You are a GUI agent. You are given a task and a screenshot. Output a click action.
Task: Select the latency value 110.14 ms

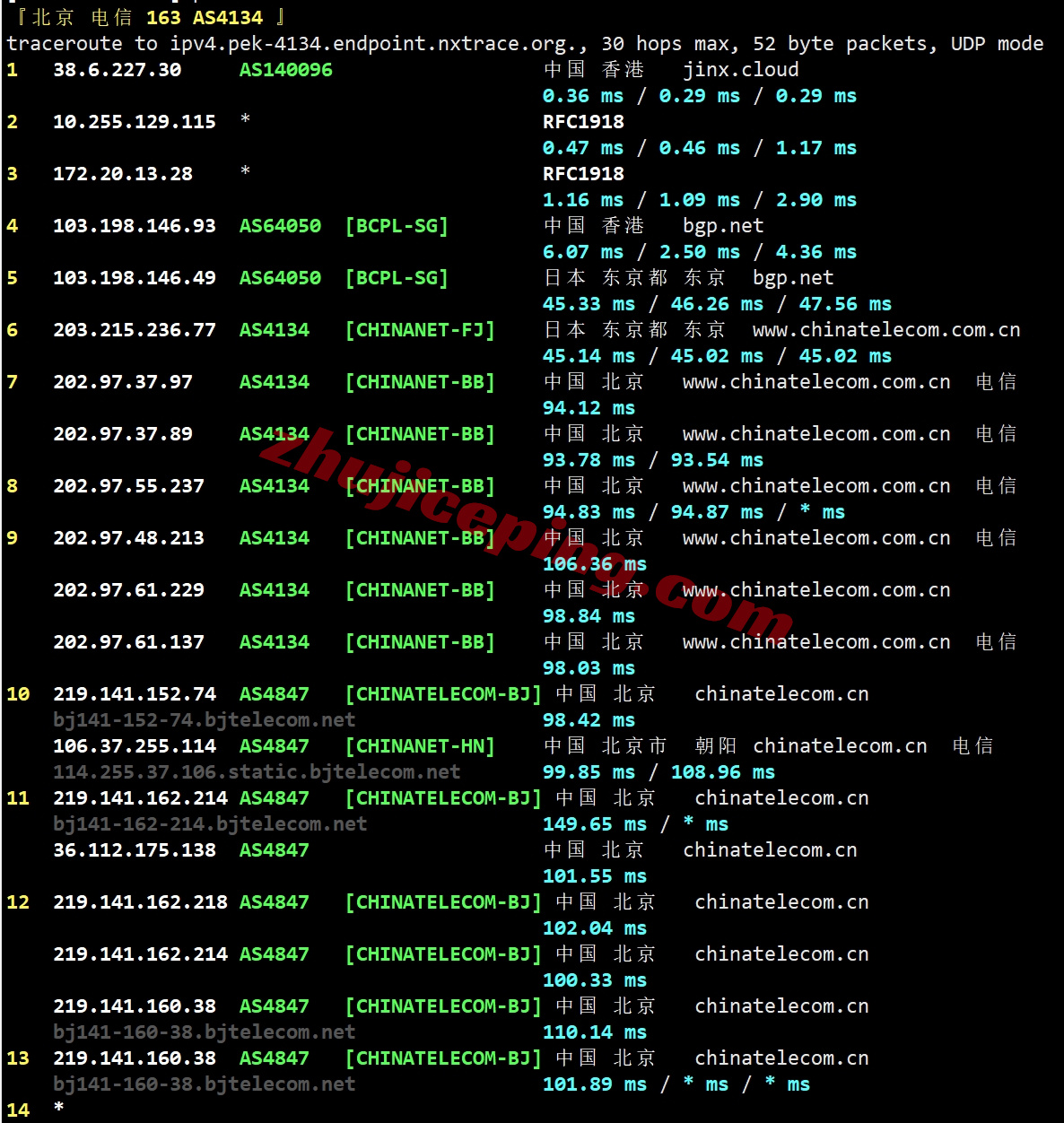pyautogui.click(x=595, y=1032)
